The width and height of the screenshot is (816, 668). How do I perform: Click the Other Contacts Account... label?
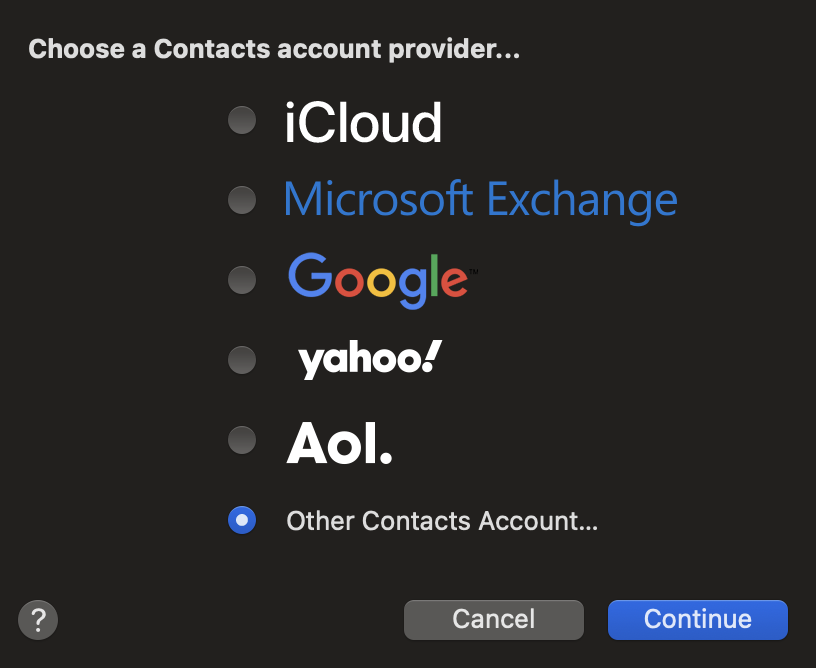coord(441,521)
